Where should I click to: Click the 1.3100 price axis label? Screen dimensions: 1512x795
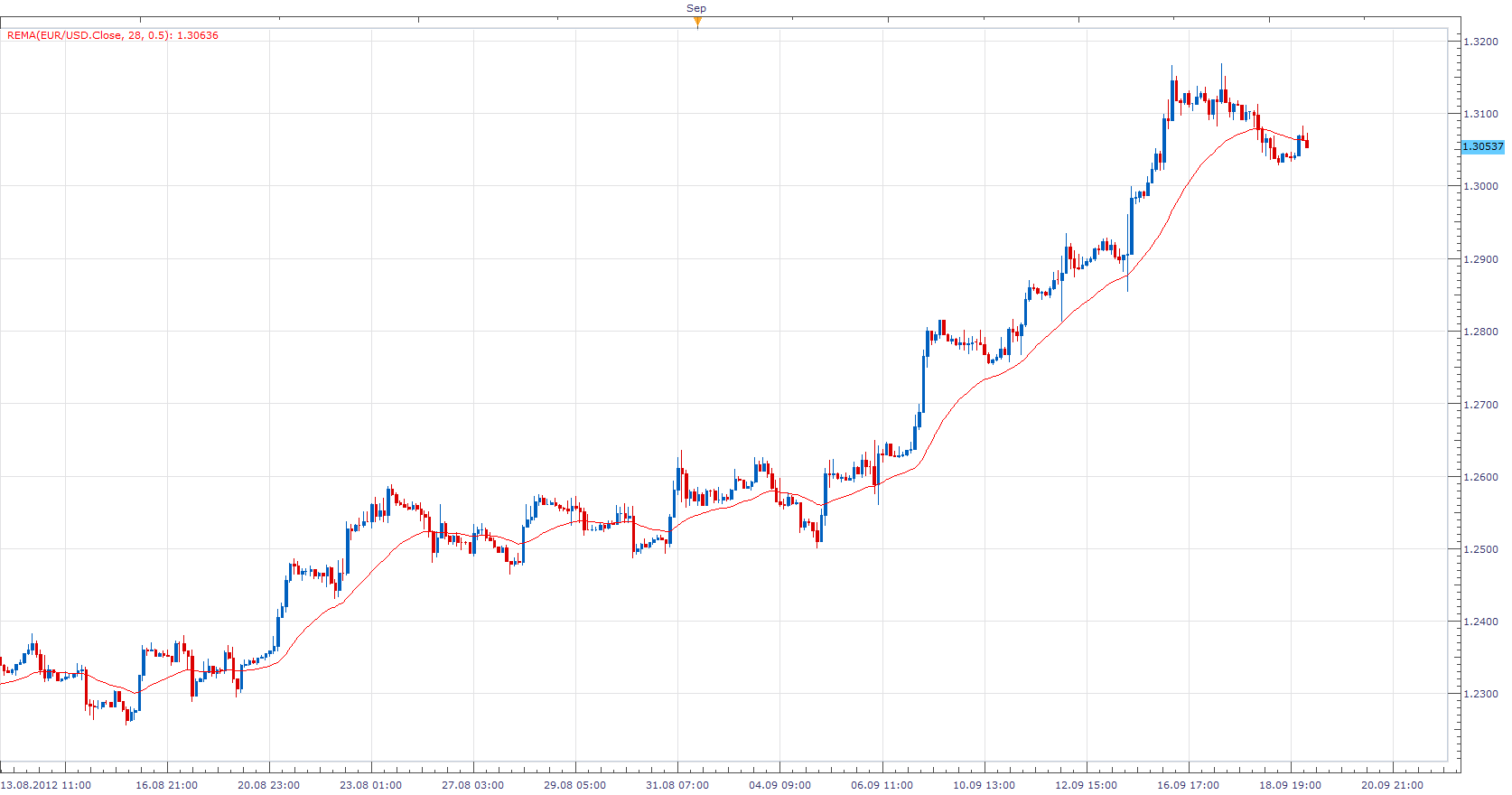point(1480,114)
